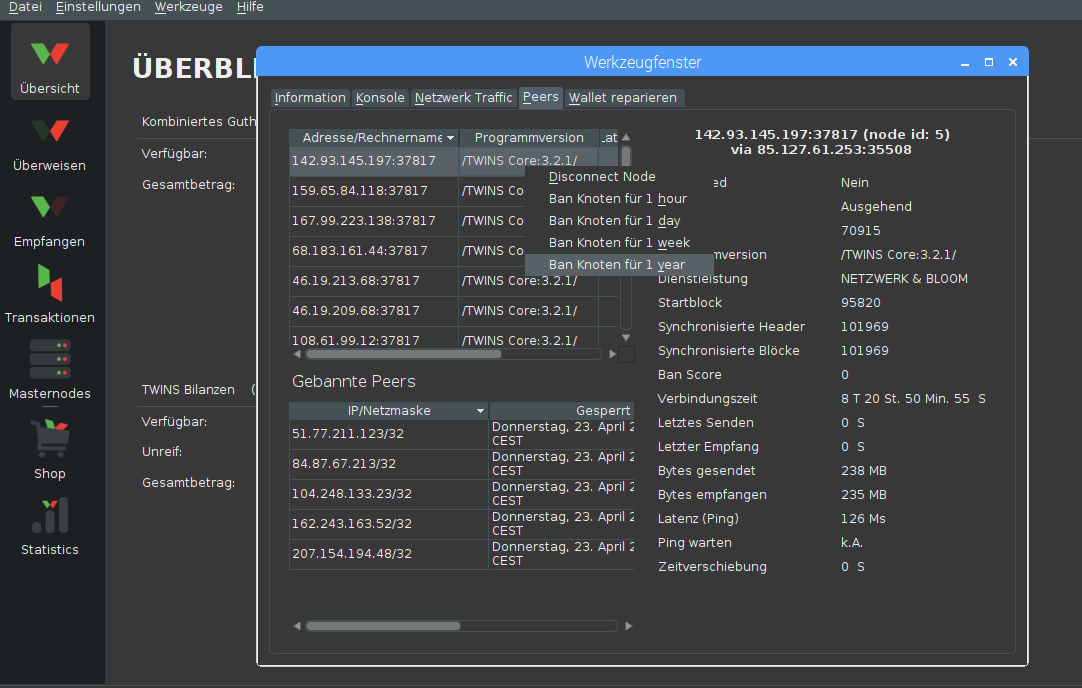This screenshot has width=1082, height=688.
Task: Choose Disconnect Node from context menu
Action: pos(619,177)
